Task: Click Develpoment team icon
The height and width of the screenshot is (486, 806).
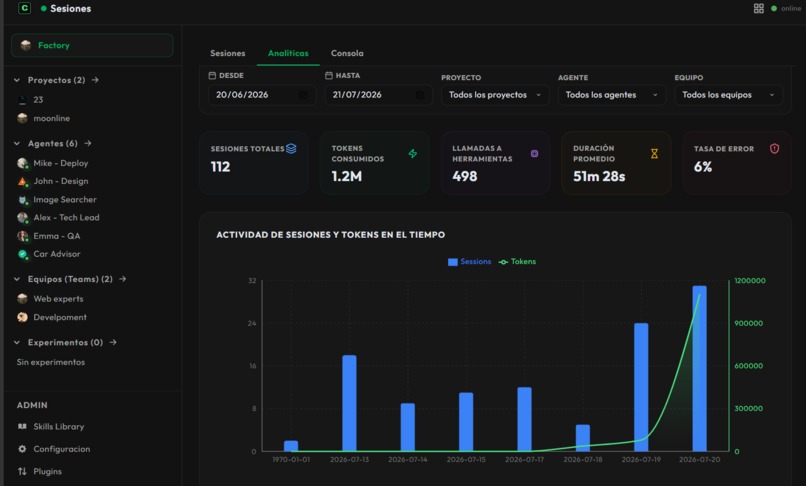Action: point(22,317)
